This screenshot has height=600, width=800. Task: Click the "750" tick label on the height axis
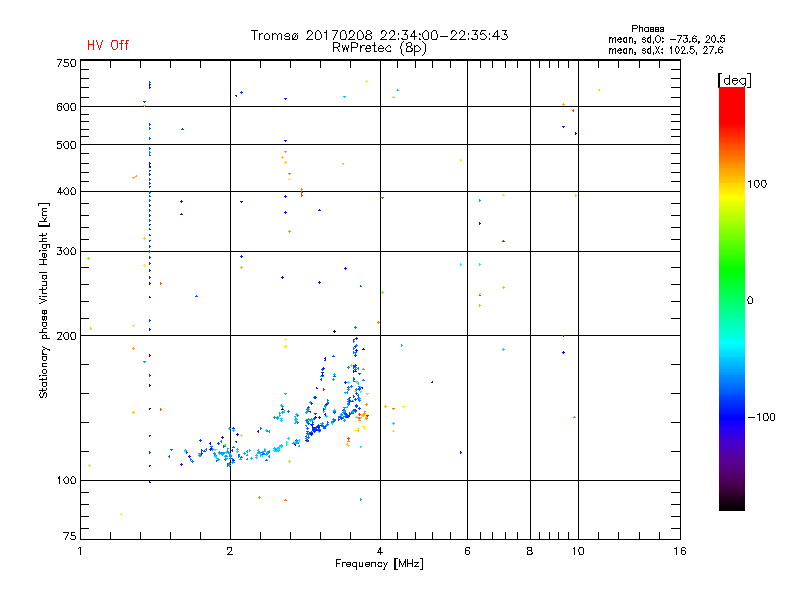click(x=67, y=63)
